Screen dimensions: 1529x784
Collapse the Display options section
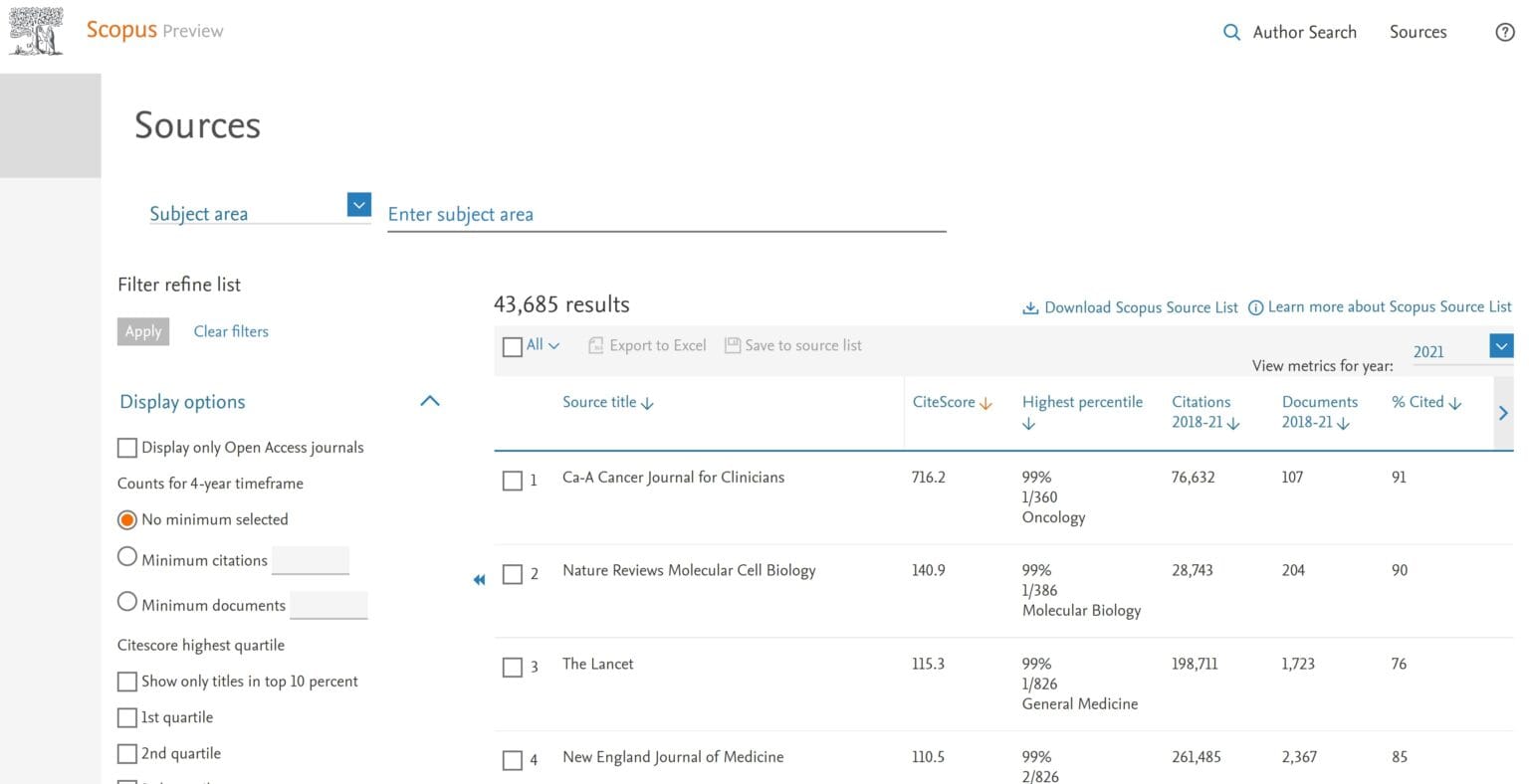[x=430, y=401]
